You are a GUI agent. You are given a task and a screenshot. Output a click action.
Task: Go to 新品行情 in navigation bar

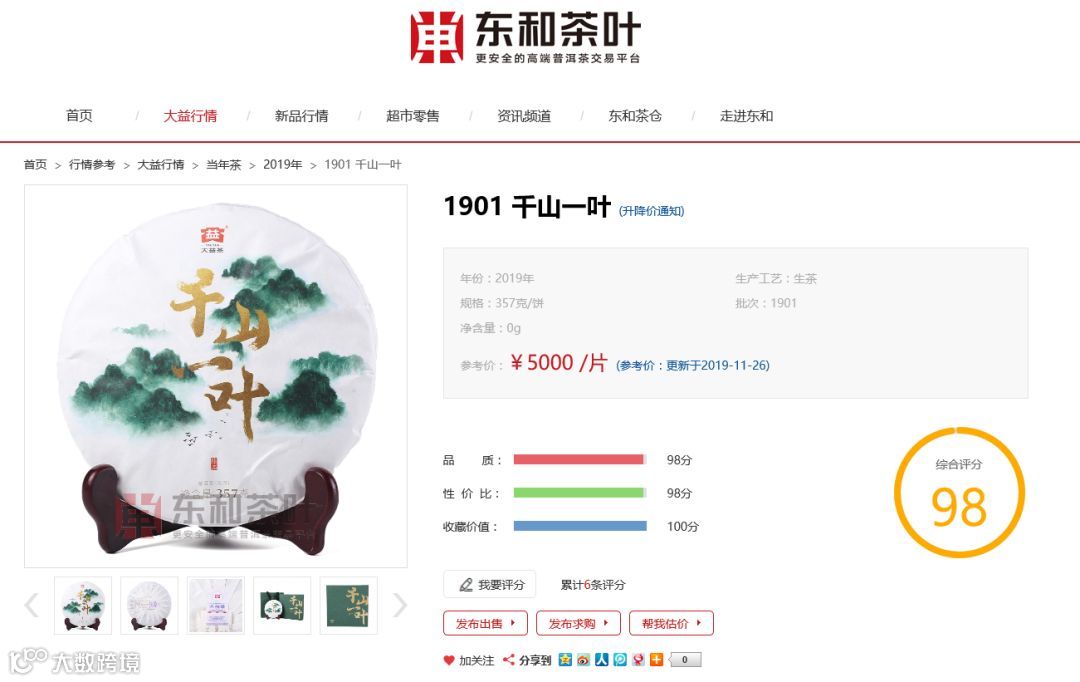[x=301, y=116]
